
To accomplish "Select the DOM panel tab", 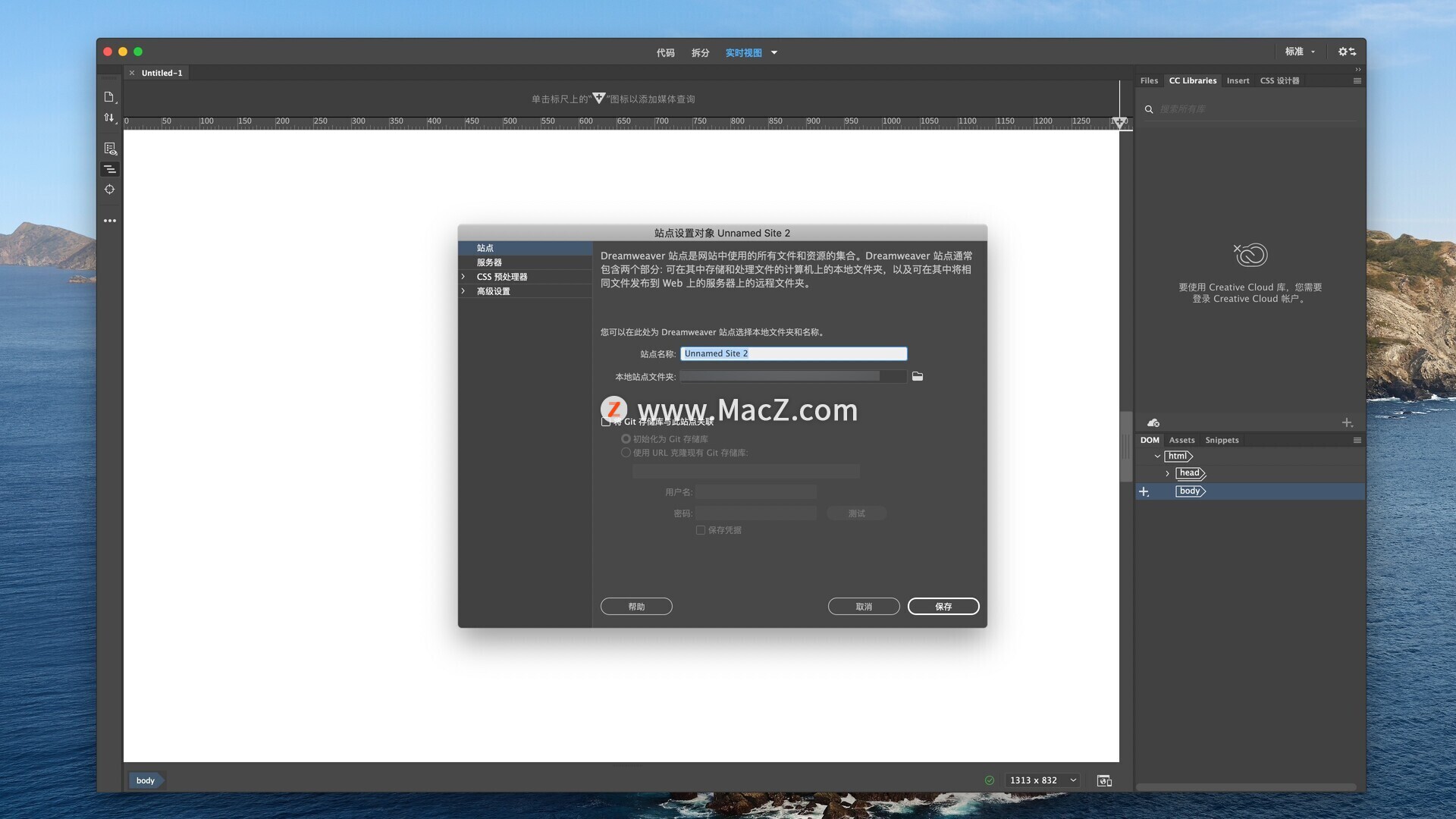I will point(1150,440).
